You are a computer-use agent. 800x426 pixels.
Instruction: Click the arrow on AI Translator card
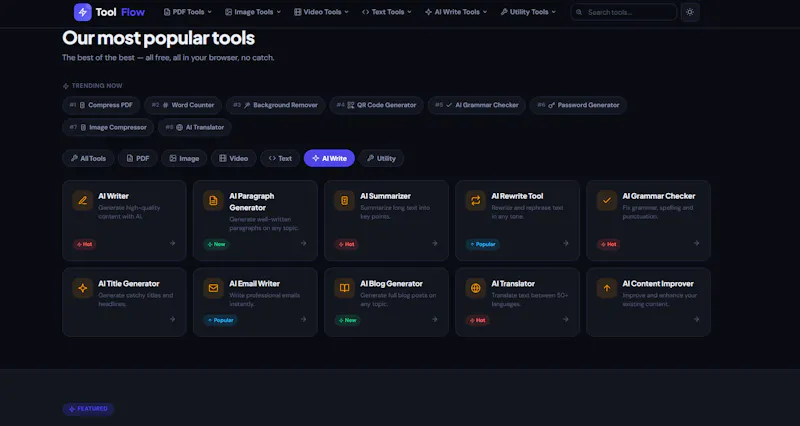(x=565, y=319)
